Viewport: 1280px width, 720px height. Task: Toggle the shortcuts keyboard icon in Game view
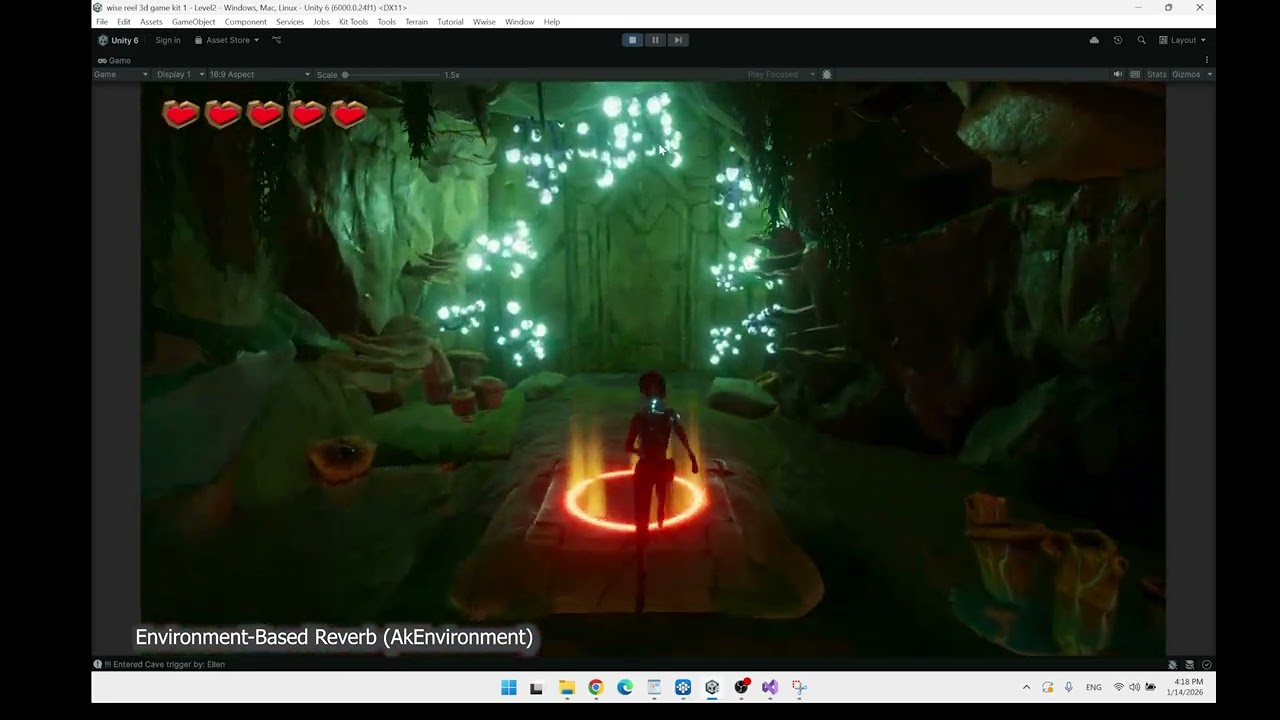click(1135, 75)
